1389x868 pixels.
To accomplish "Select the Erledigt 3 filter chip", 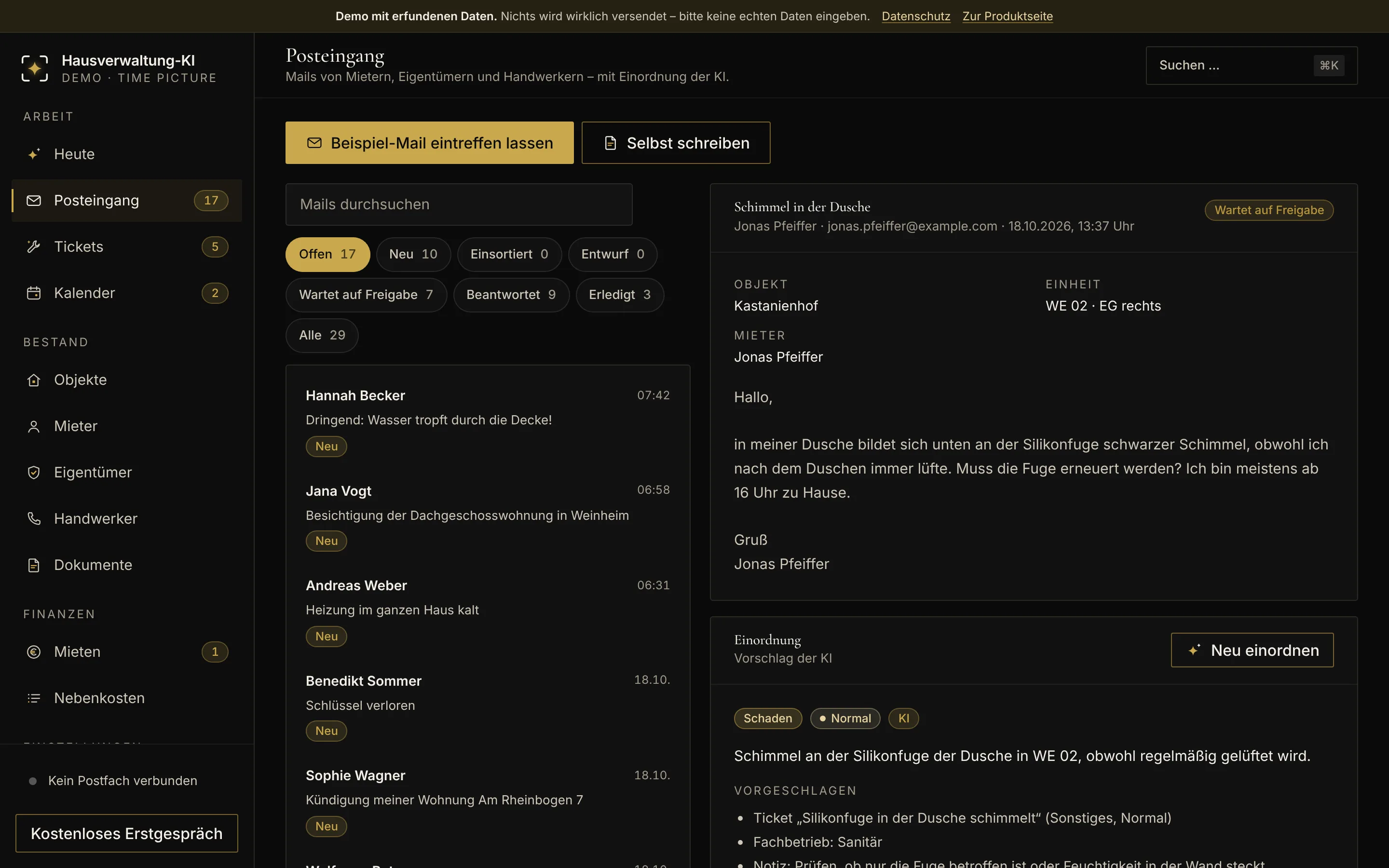I will tap(620, 295).
